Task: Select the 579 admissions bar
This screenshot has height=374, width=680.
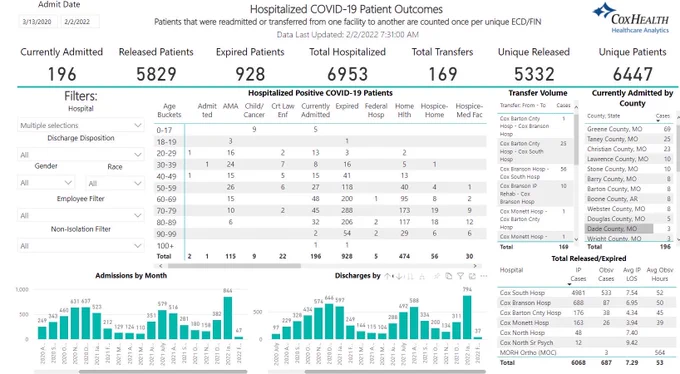Action: [163, 325]
